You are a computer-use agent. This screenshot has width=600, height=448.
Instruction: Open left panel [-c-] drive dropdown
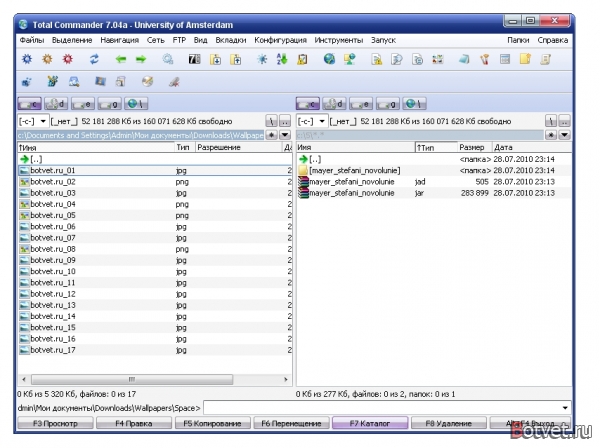pos(33,121)
